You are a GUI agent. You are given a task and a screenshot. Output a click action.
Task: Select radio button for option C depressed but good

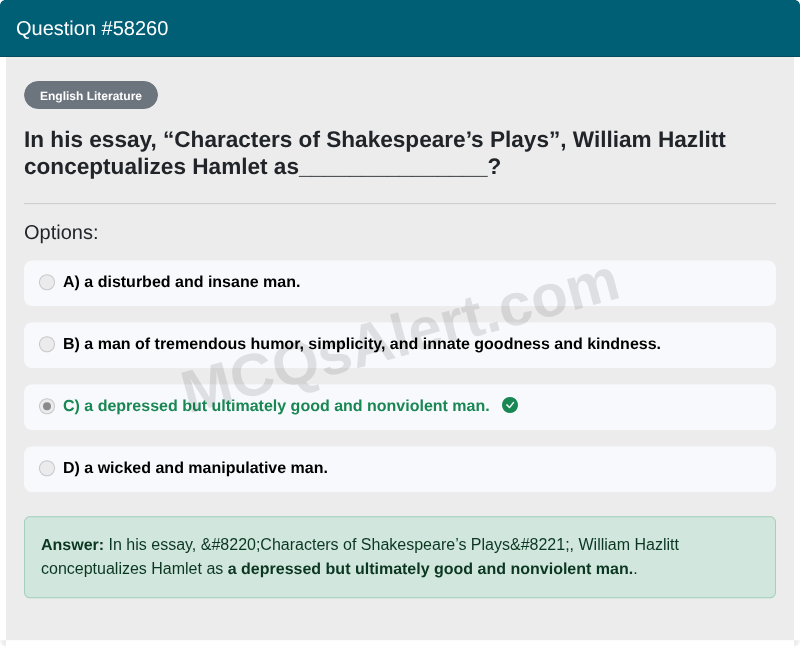coord(47,406)
